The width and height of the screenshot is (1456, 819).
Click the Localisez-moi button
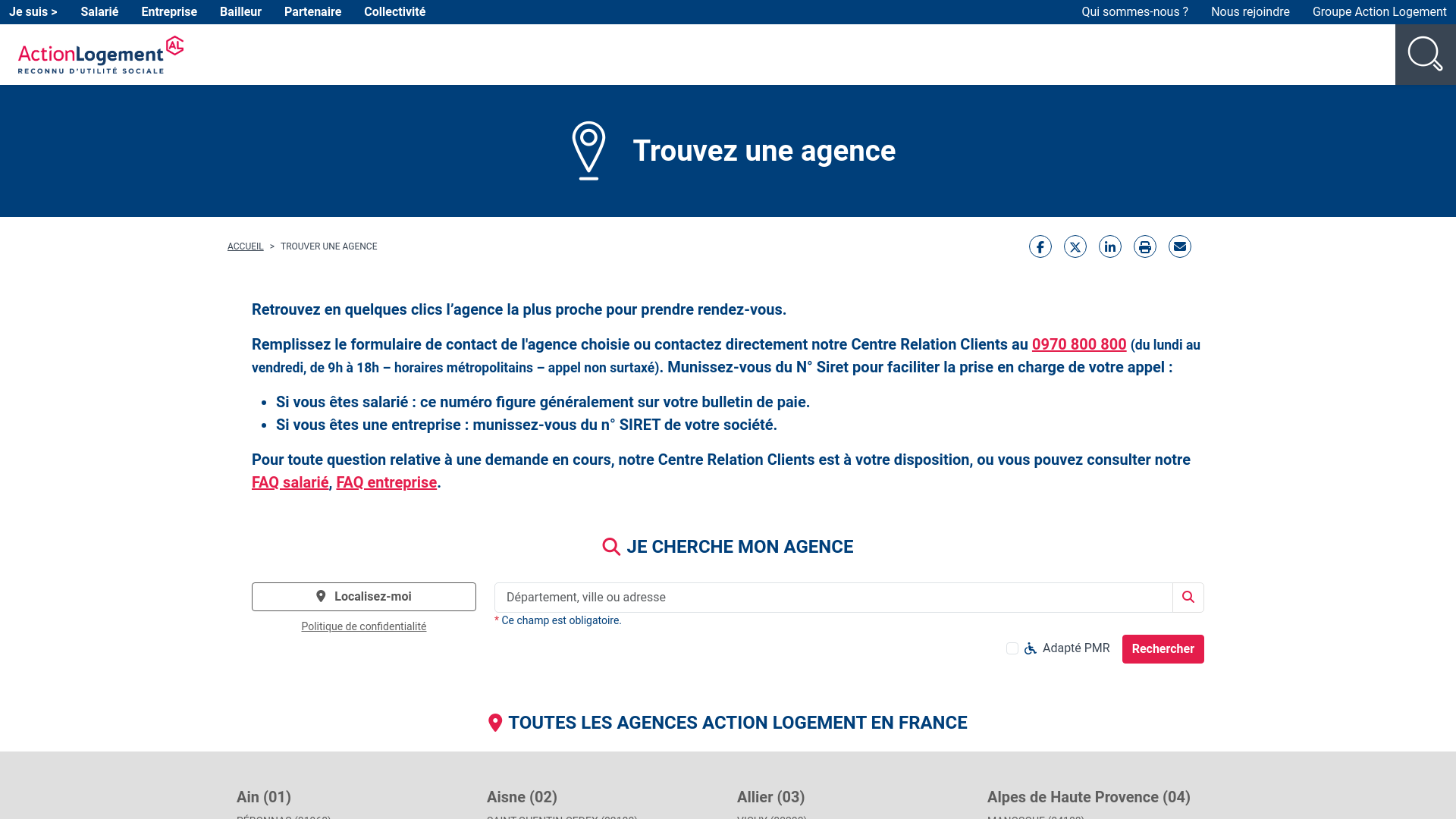364,597
